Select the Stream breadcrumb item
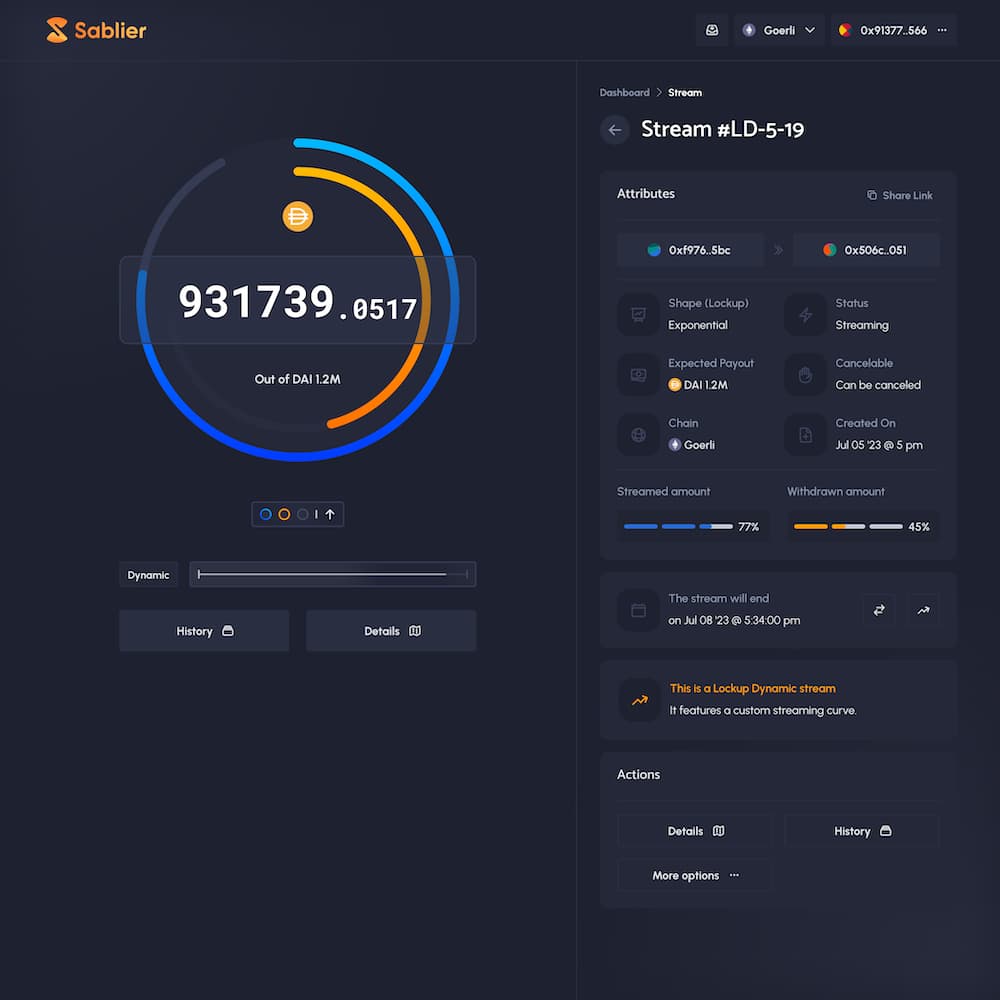This screenshot has width=1000, height=1000. [x=685, y=92]
